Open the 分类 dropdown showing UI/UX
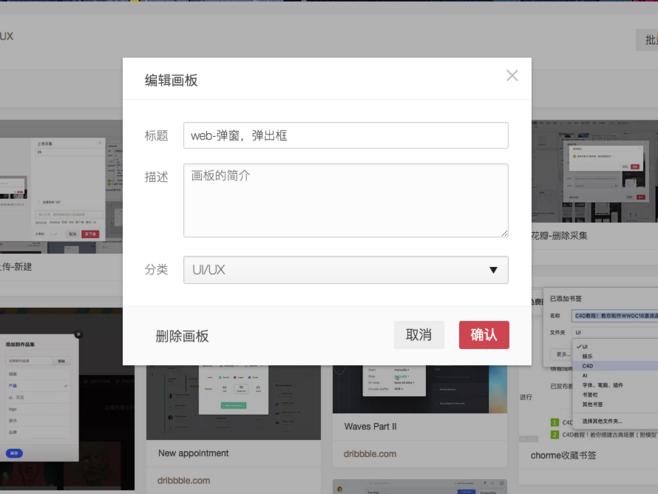 coord(346,270)
